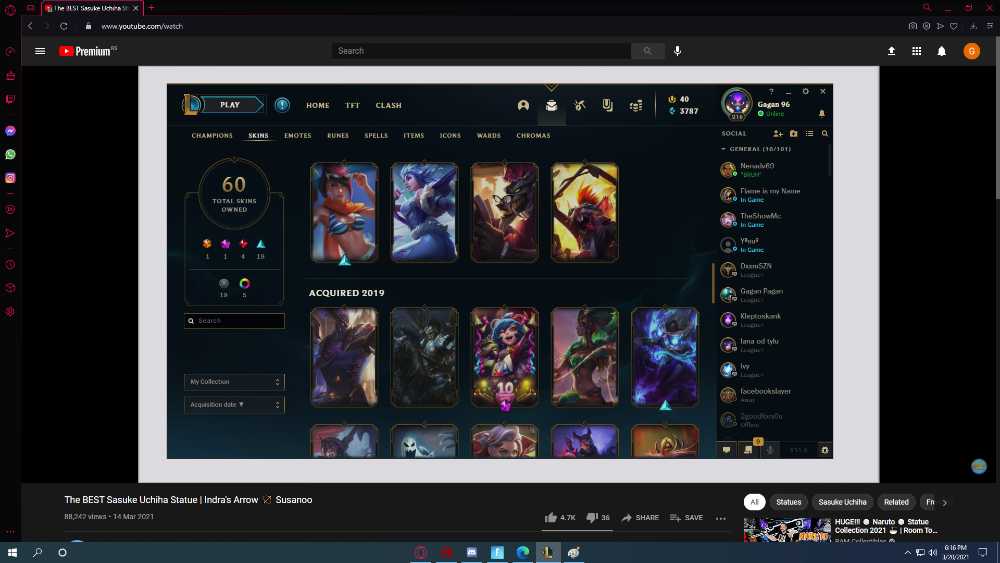Go back with the browser back arrow

30,26
